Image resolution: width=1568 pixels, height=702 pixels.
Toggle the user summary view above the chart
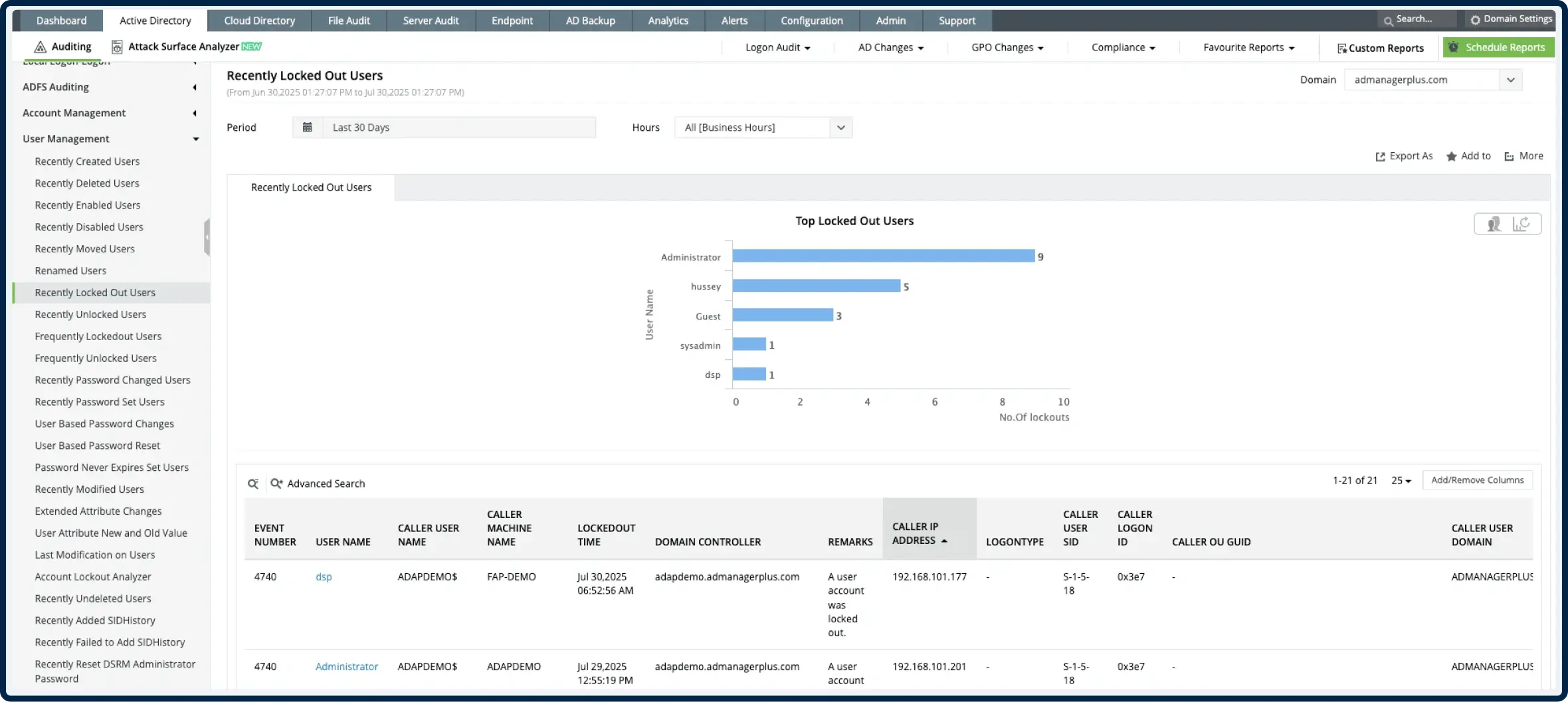tap(1494, 224)
